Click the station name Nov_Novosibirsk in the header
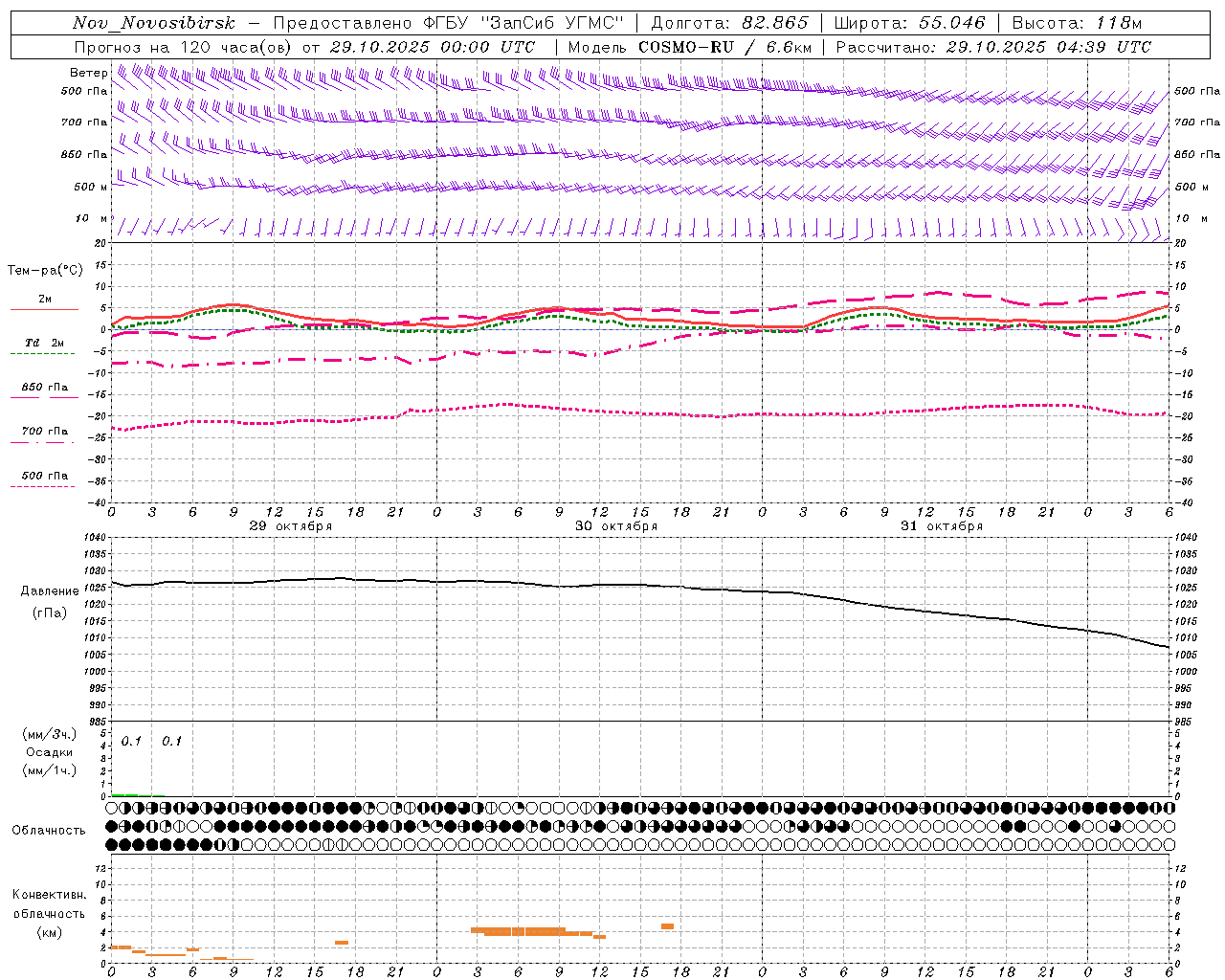The image size is (1225, 980). pyautogui.click(x=154, y=24)
